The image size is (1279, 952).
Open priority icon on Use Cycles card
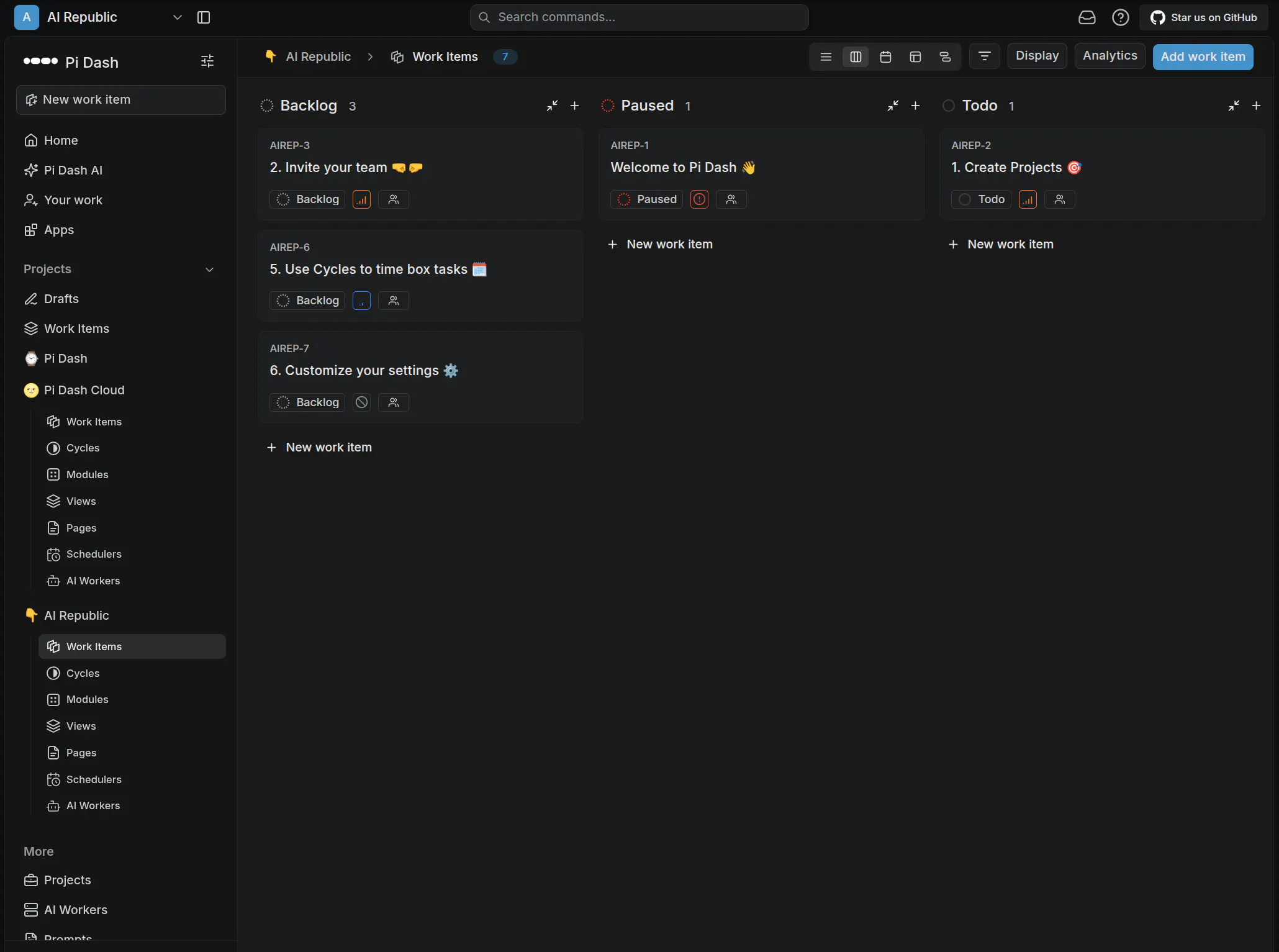tap(361, 301)
